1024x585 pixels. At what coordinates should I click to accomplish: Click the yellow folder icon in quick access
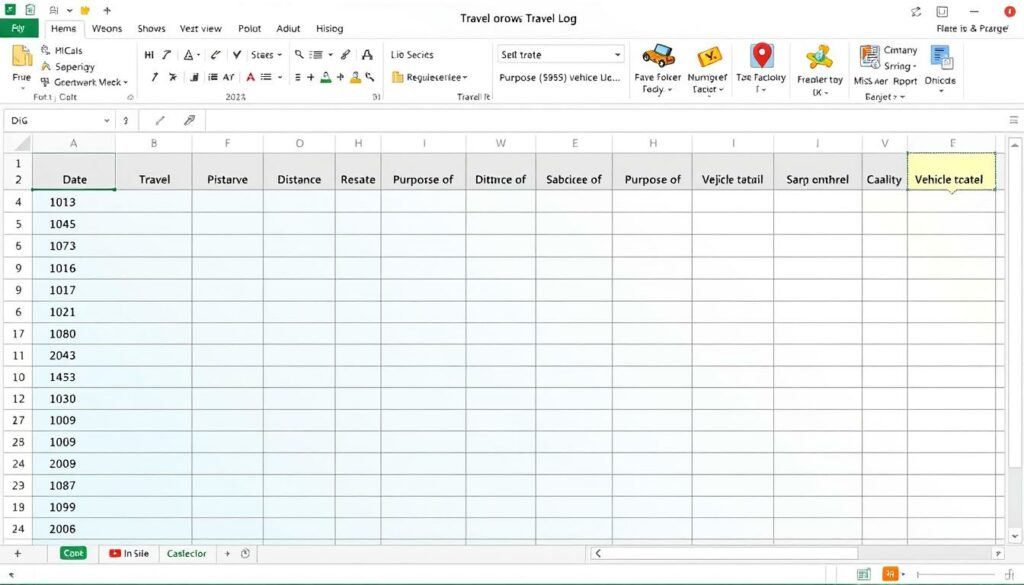pyautogui.click(x=85, y=10)
